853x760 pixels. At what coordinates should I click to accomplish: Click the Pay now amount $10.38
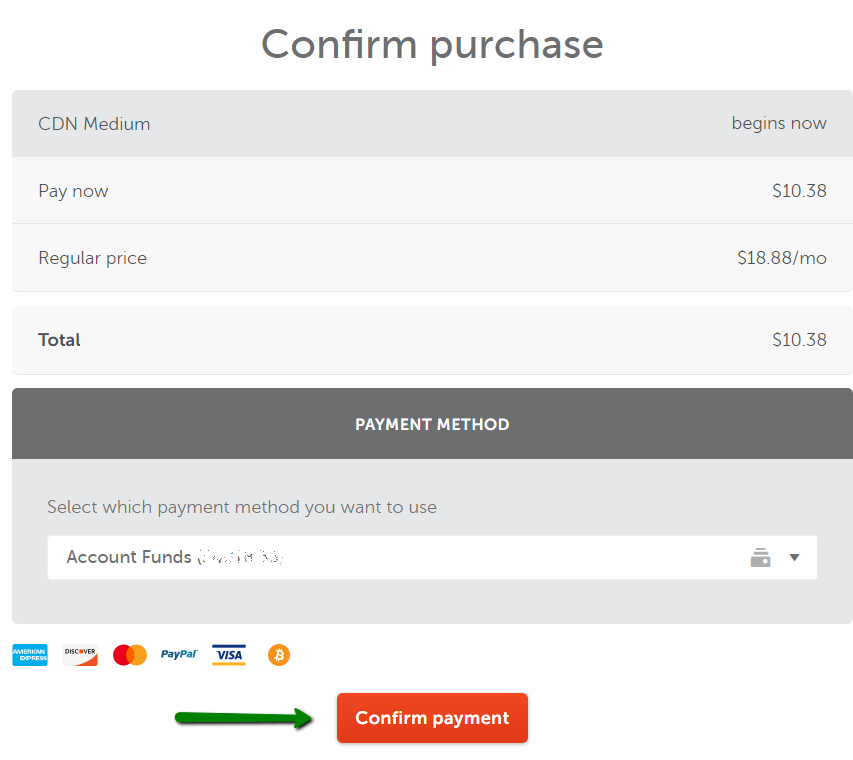pyautogui.click(x=799, y=191)
